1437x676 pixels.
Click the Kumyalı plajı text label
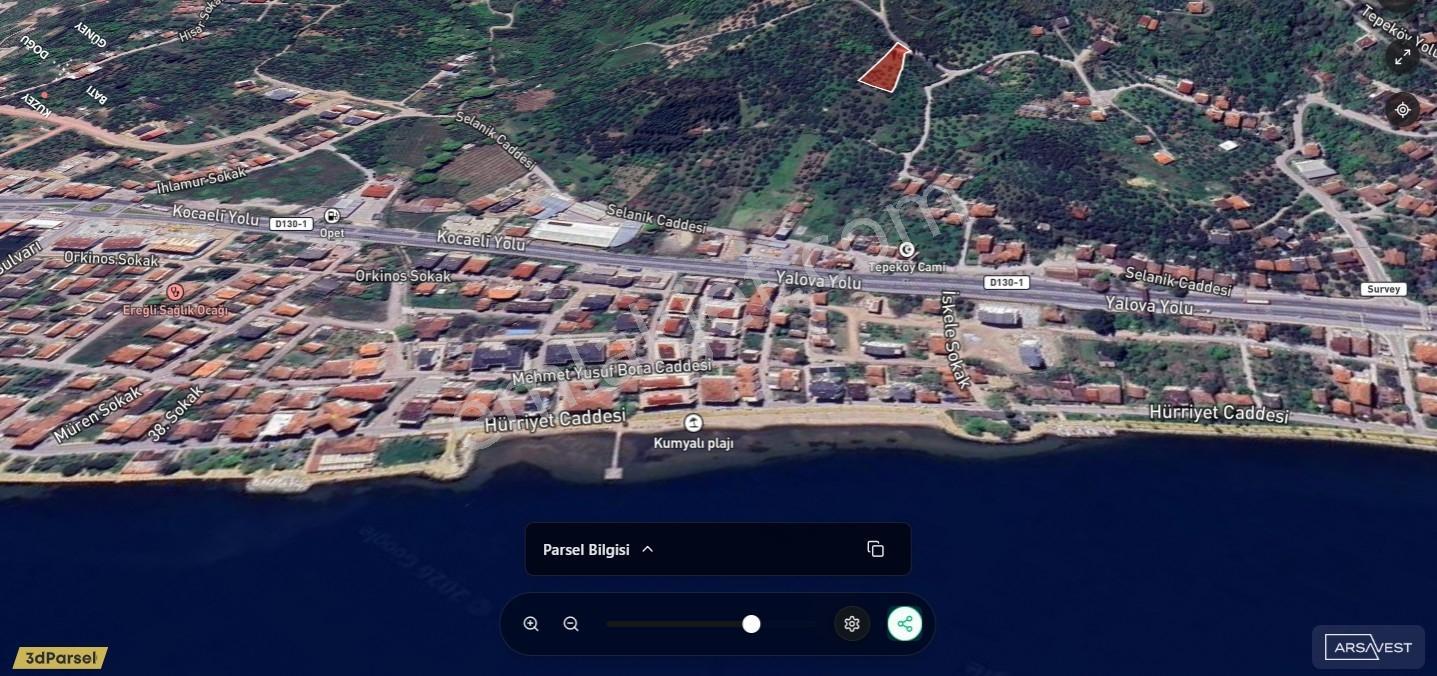tap(694, 443)
